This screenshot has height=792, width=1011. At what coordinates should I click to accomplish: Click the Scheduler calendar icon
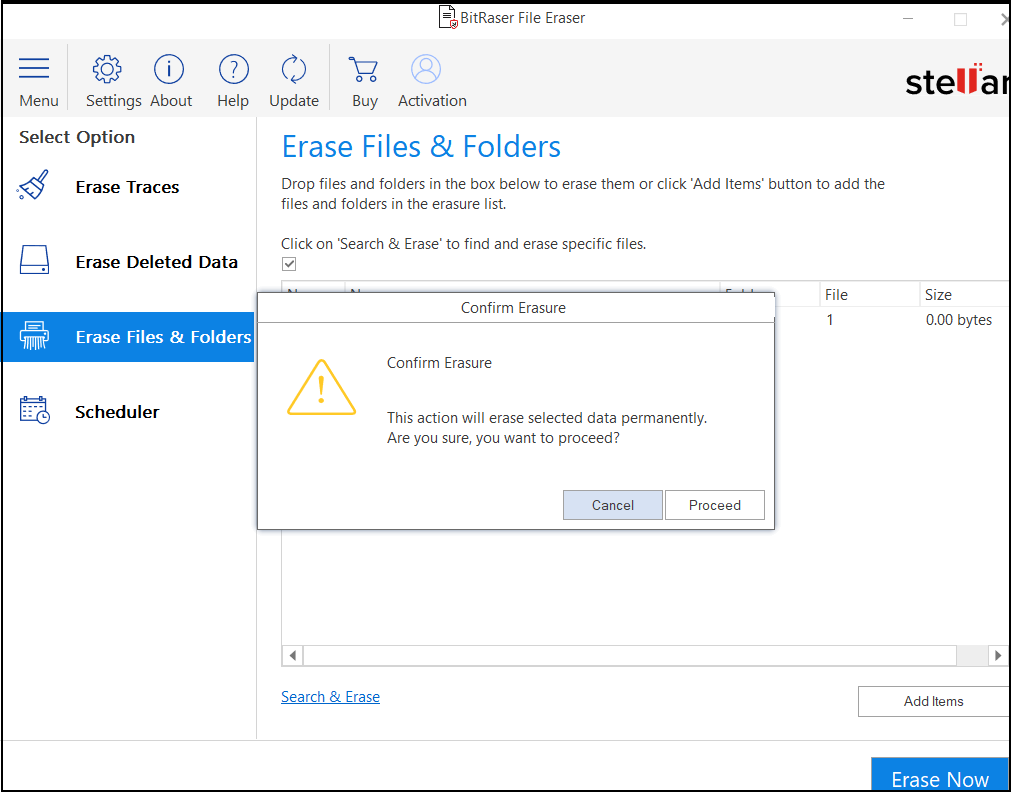[x=35, y=410]
